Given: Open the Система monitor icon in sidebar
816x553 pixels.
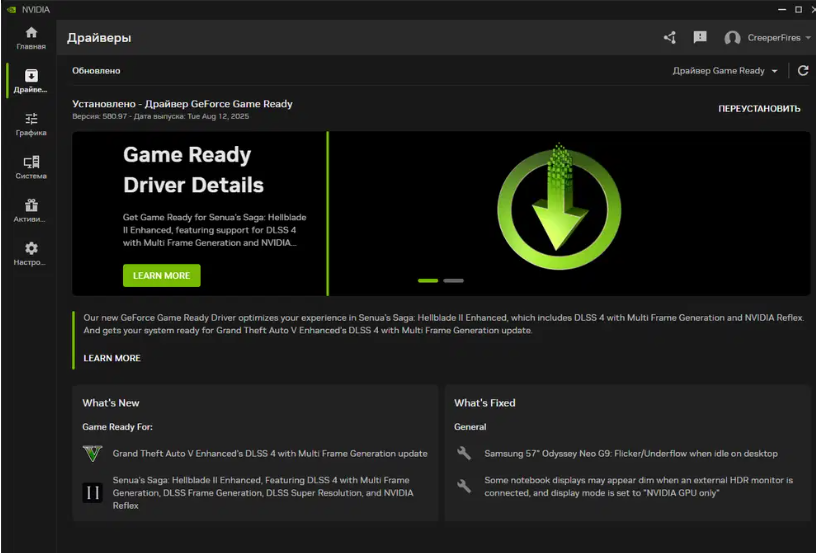Looking at the screenshot, I should (x=31, y=162).
